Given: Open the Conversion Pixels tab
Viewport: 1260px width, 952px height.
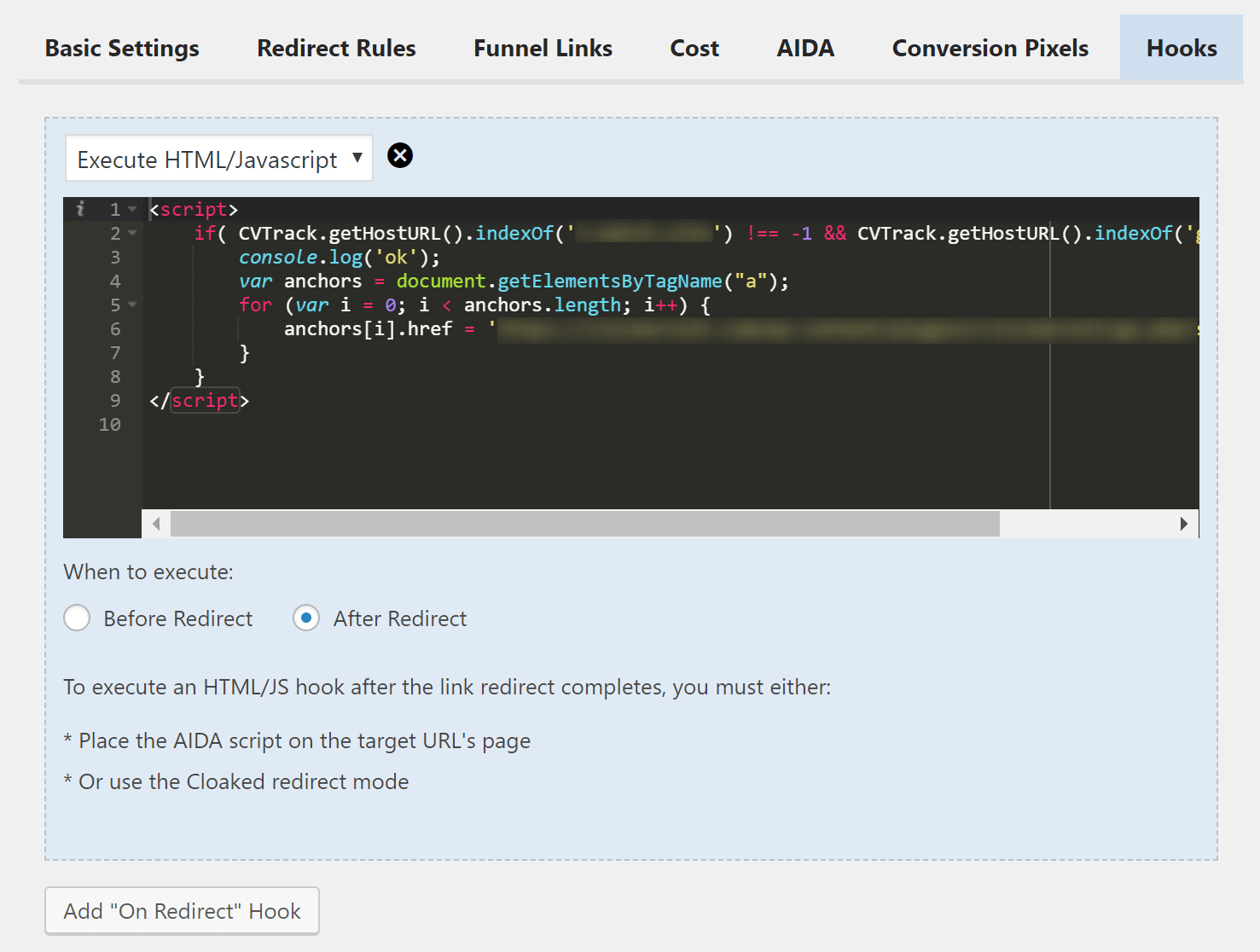Looking at the screenshot, I should (x=990, y=49).
